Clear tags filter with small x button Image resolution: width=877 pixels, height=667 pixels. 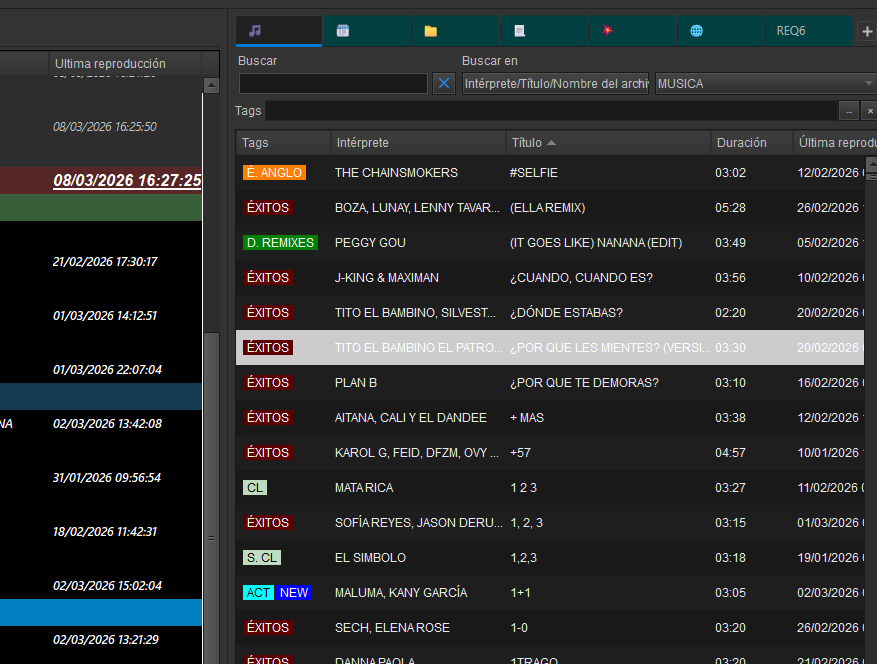tap(869, 111)
